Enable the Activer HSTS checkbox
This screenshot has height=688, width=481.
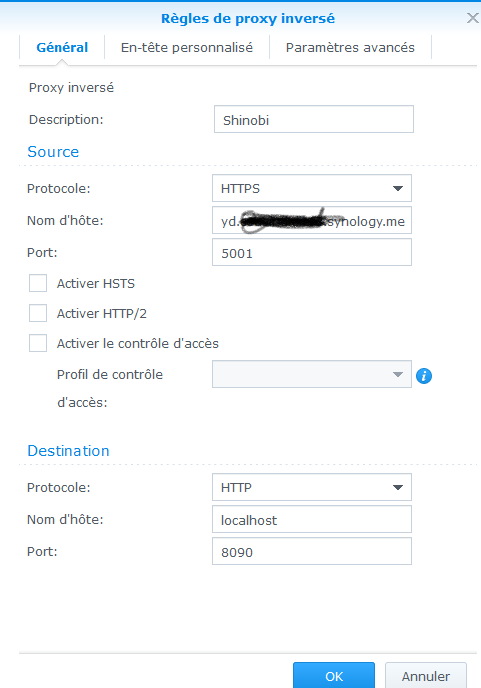coord(38,283)
